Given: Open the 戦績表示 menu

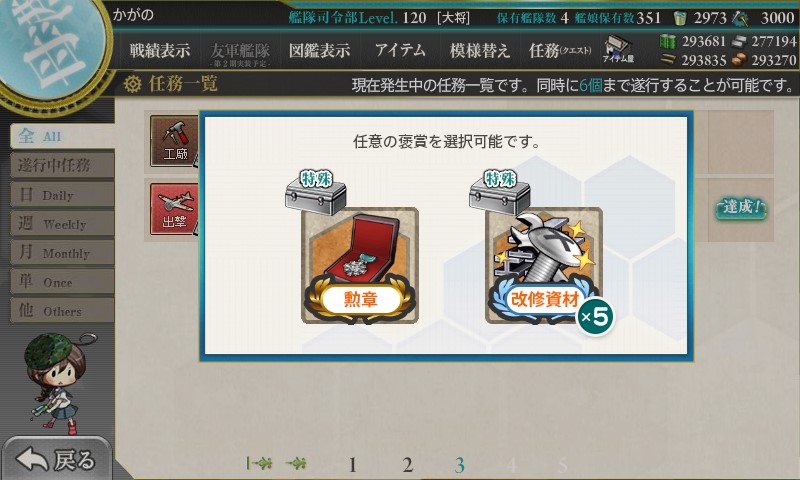Looking at the screenshot, I should 159,50.
